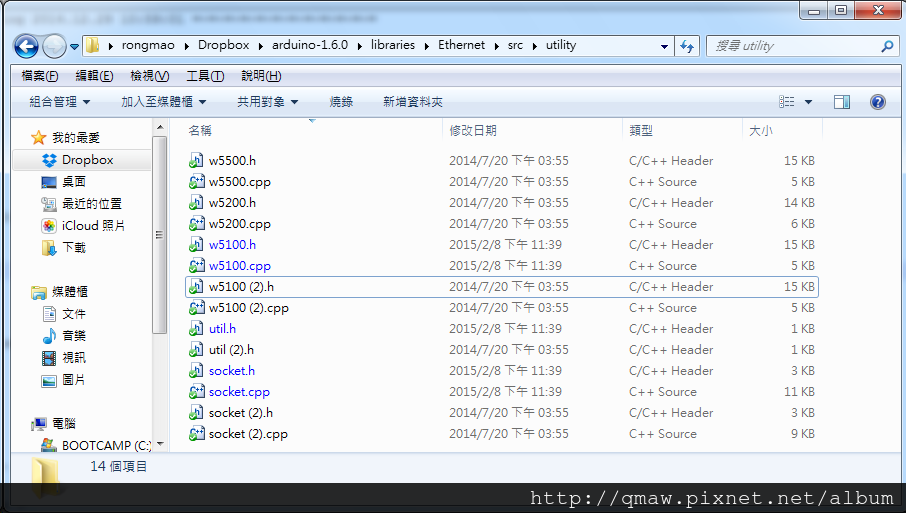Open the view options dropdown arrow
The width and height of the screenshot is (906, 513).
(x=808, y=102)
